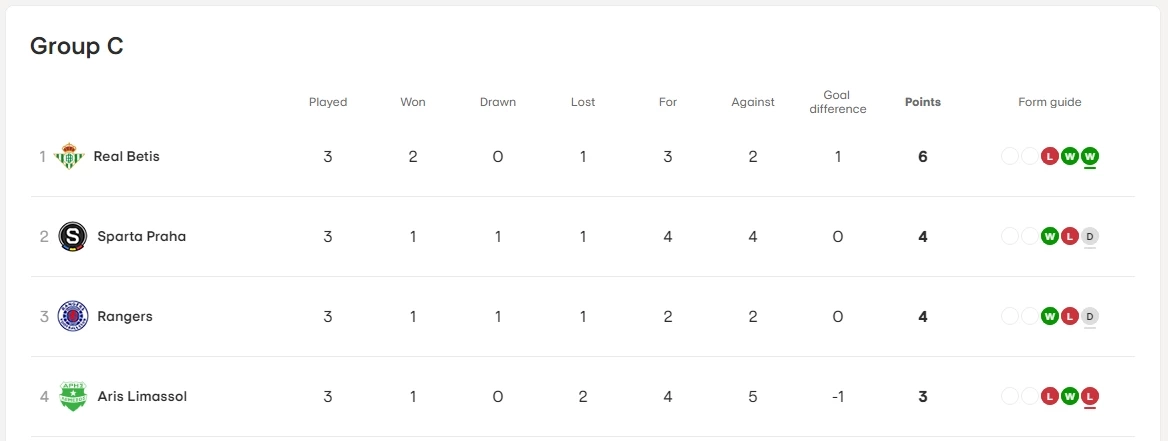1168x441 pixels.
Task: Open the Aris Limassol team link
Action: [142, 396]
